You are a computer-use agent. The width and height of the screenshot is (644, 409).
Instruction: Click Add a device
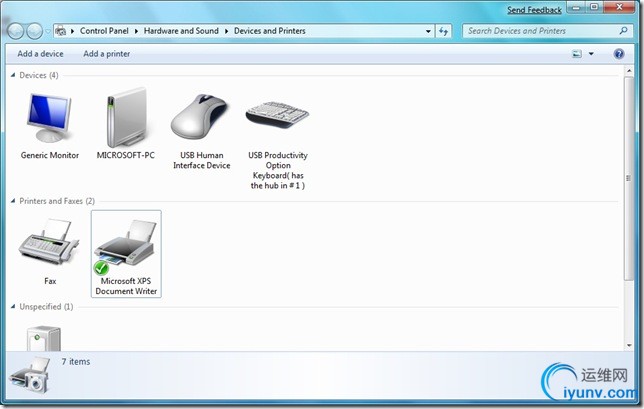point(40,54)
